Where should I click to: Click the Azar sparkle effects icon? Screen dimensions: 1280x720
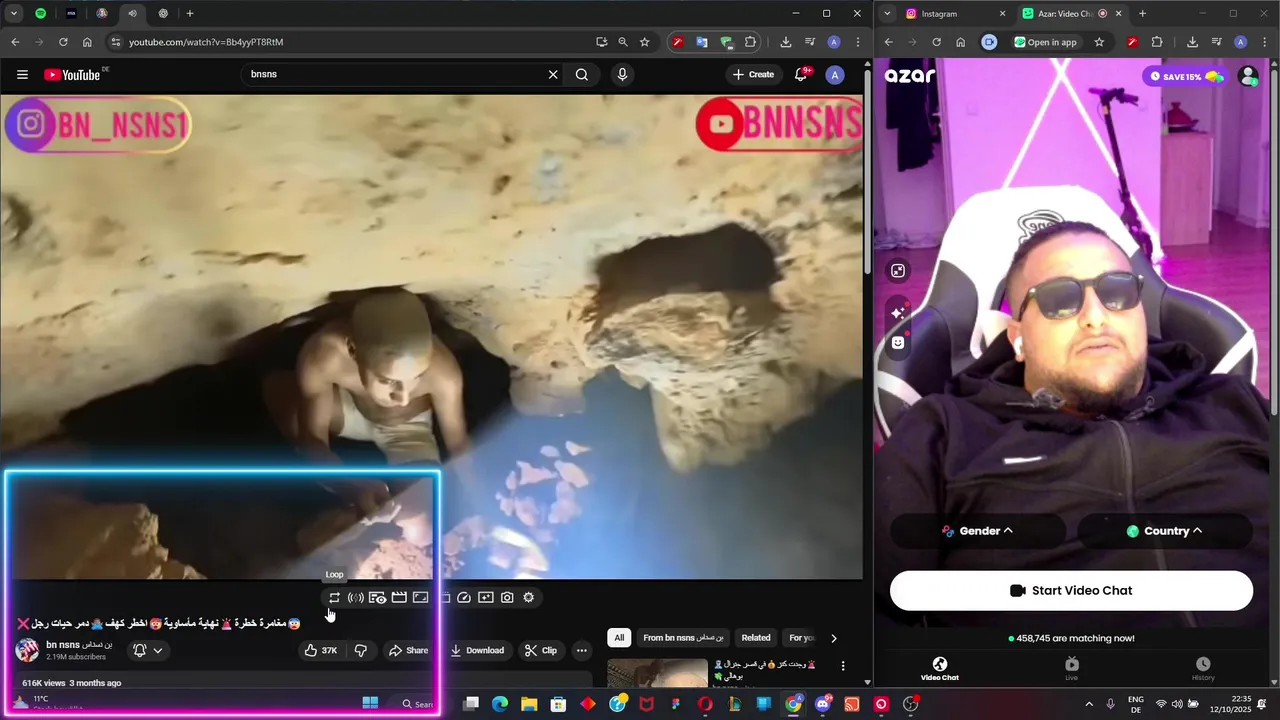[898, 313]
